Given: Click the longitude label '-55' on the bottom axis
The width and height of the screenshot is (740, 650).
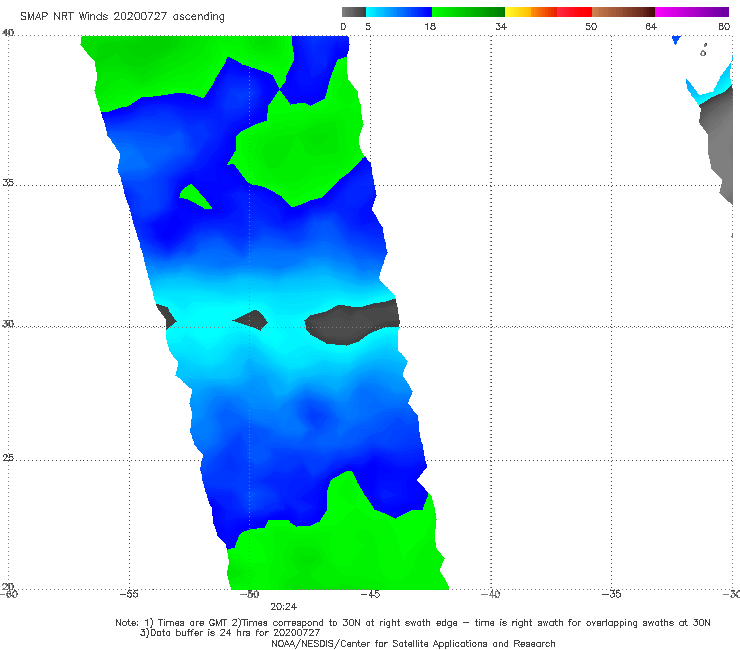Looking at the screenshot, I should 129,594.
